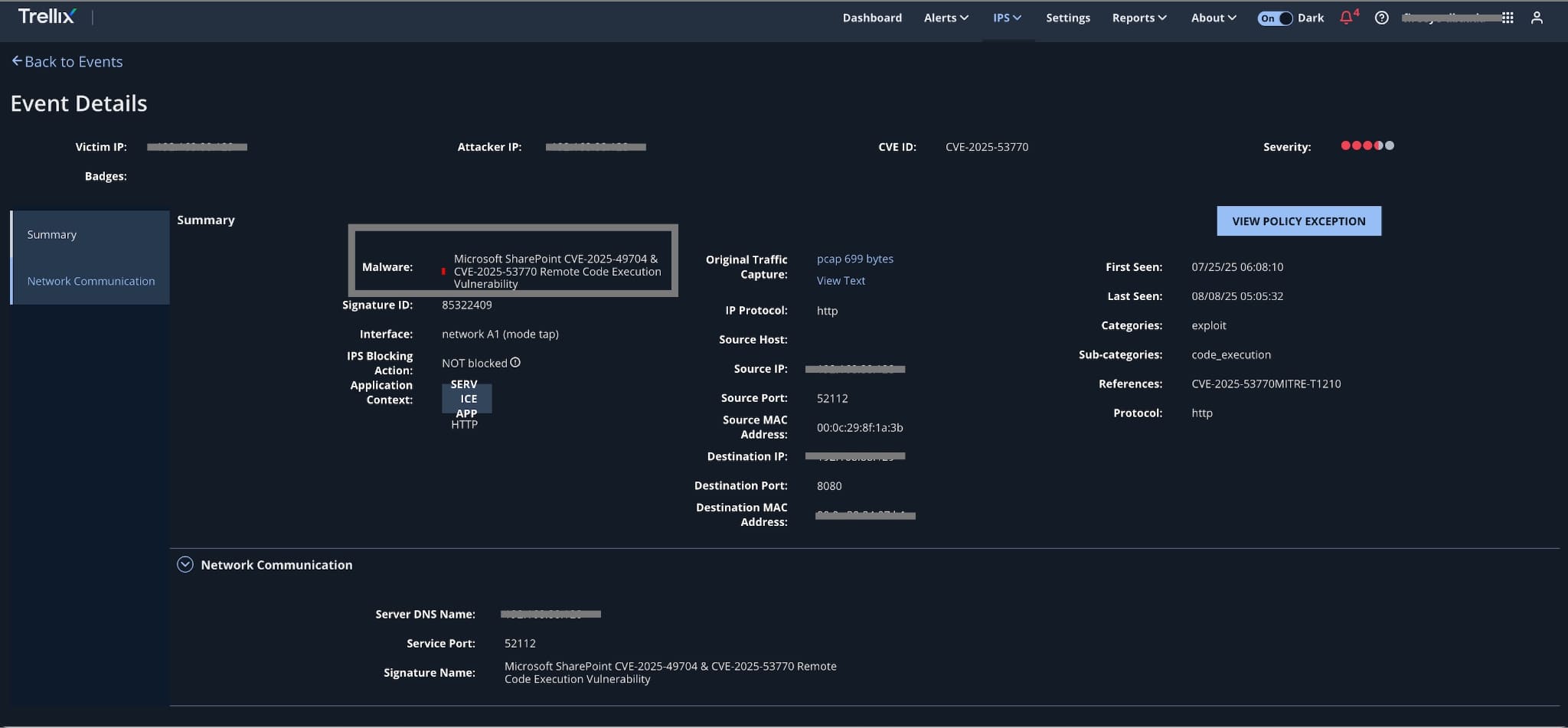Click the exploit category value
This screenshot has width=1568, height=728.
1209,325
